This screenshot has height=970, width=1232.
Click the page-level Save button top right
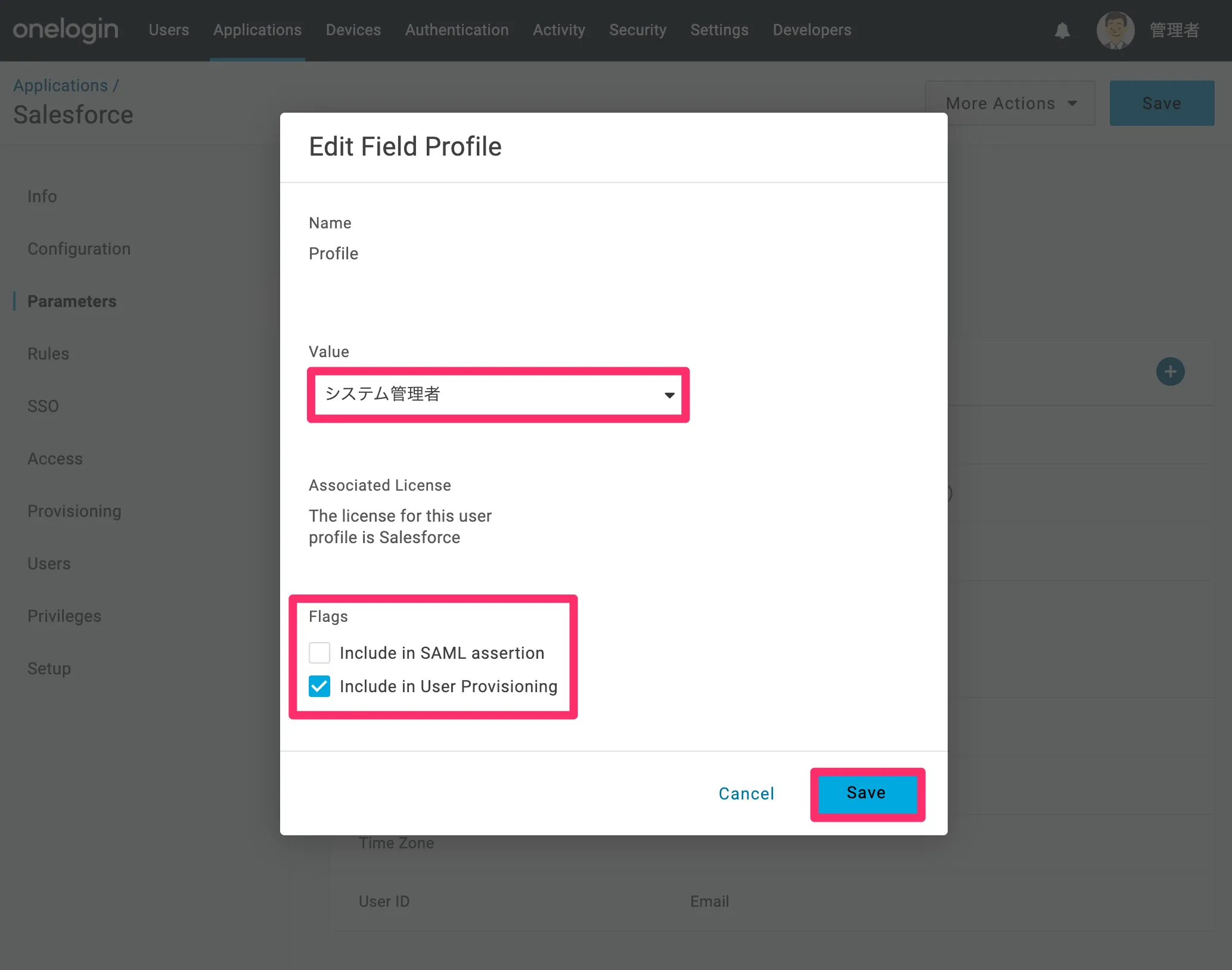click(1161, 103)
